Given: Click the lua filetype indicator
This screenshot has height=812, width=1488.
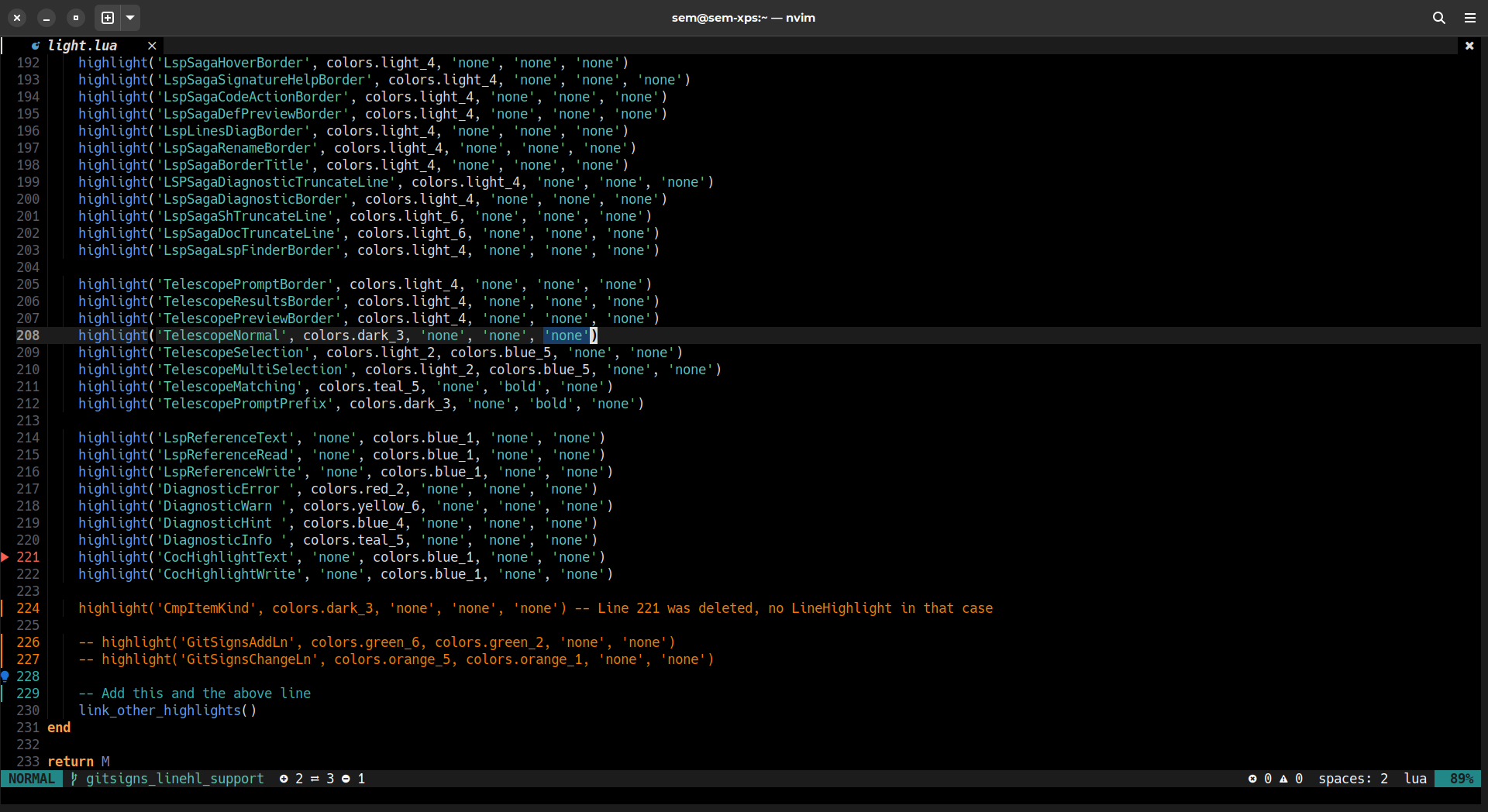Looking at the screenshot, I should point(1415,779).
